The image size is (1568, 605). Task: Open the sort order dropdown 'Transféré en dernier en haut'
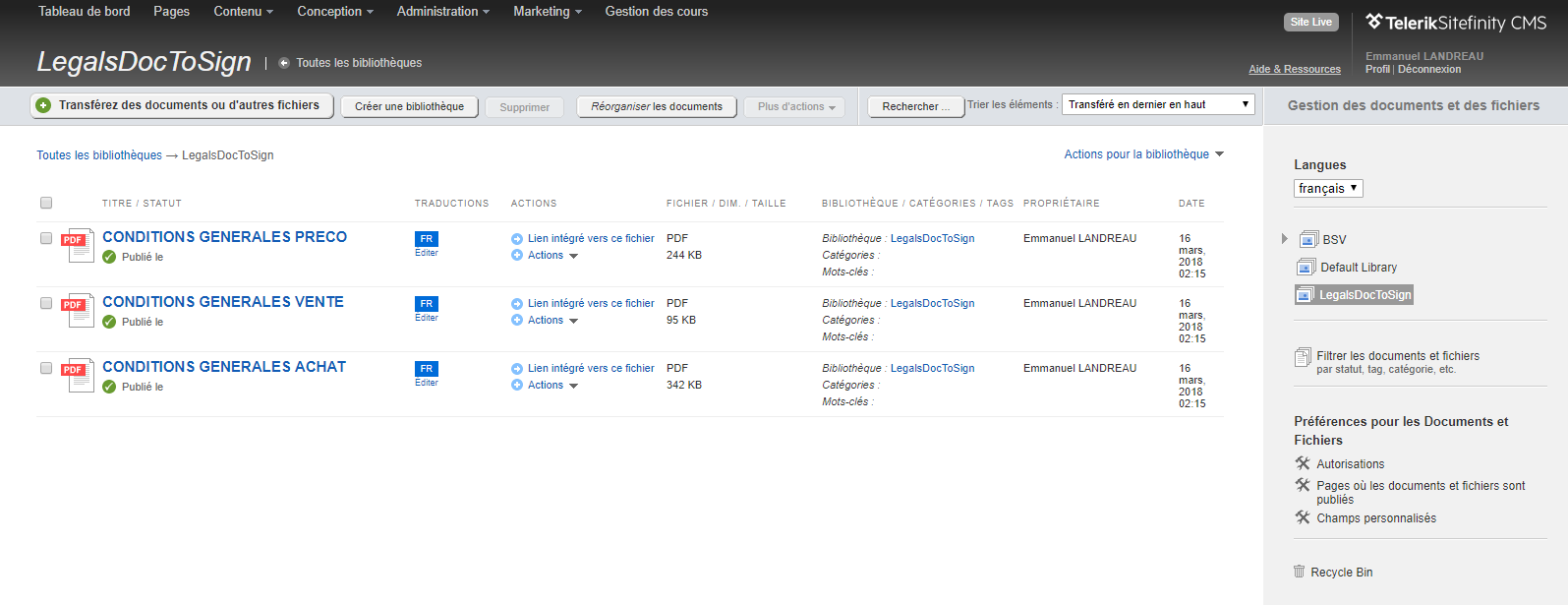(x=1158, y=104)
